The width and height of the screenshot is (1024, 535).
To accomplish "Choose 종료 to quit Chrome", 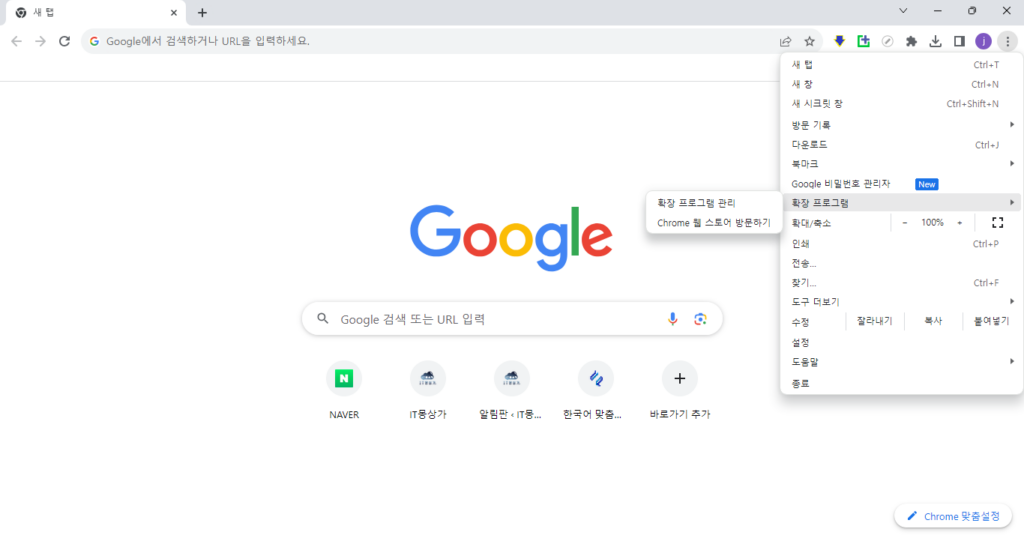I will [902, 383].
